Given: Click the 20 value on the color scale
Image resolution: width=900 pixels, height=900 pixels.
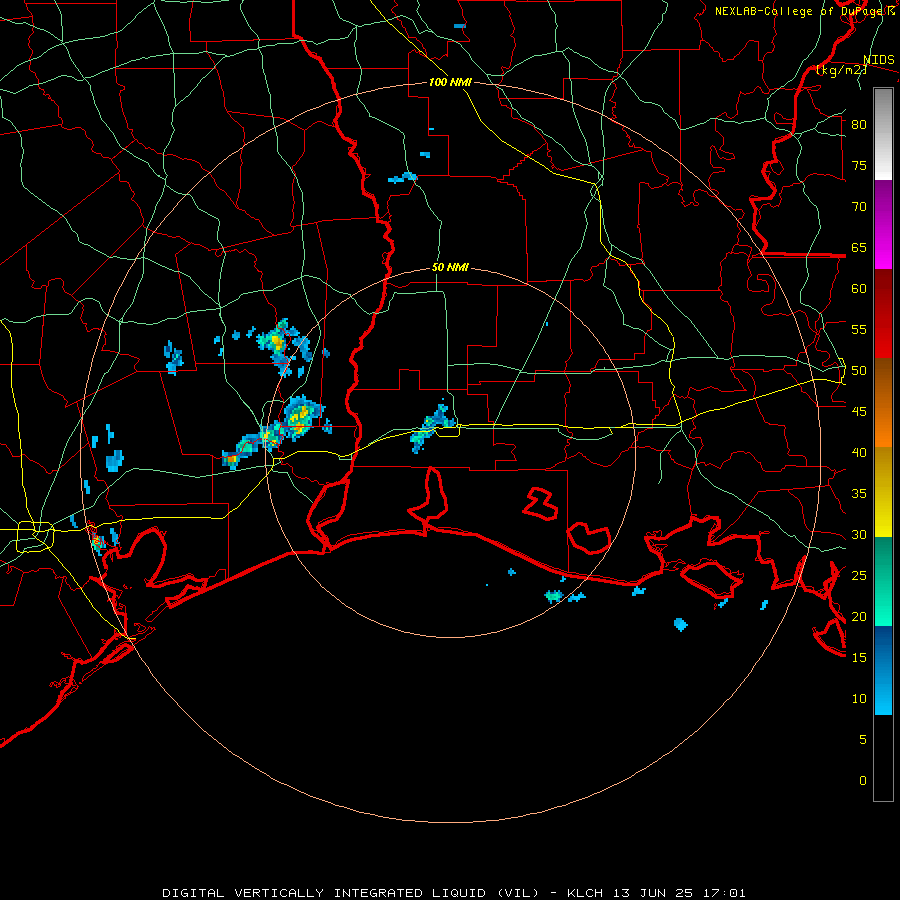Looking at the screenshot, I should (x=859, y=616).
